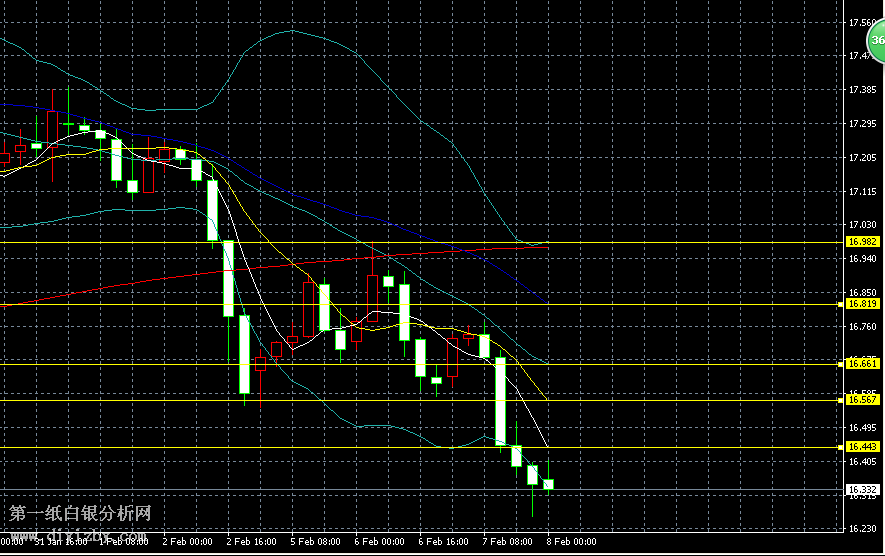Select the 16.819 yellow price tag
Viewport: 885px width, 556px height.
(x=862, y=304)
